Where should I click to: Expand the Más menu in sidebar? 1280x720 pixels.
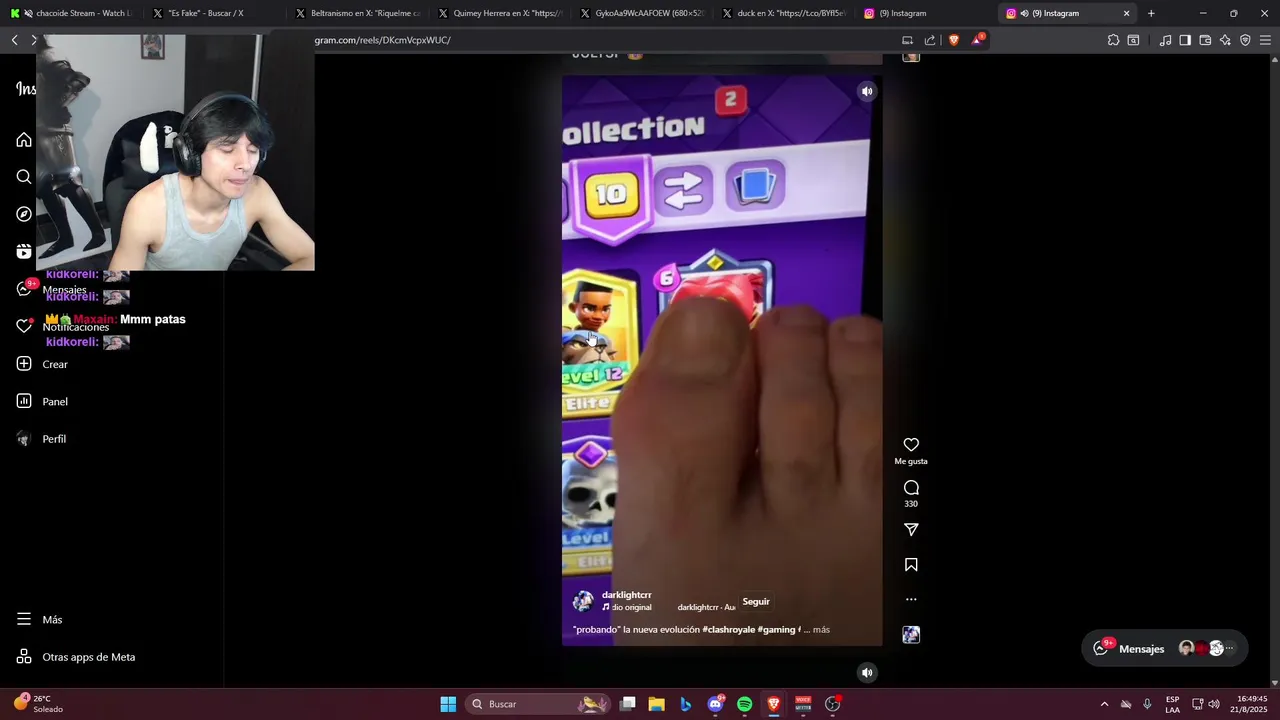[39, 620]
